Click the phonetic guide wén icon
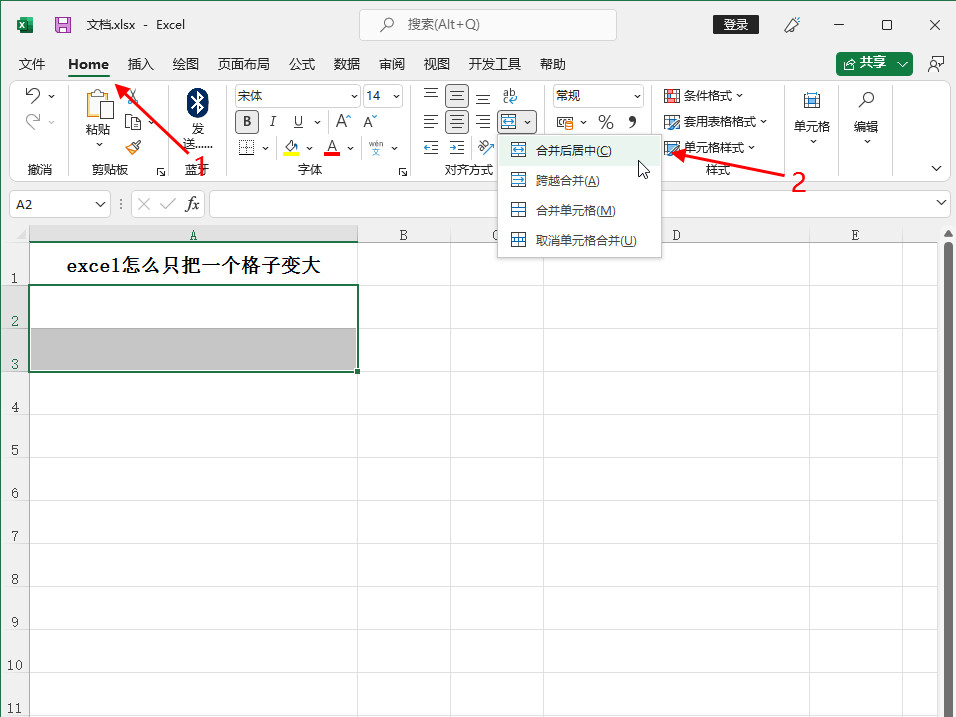The image size is (956, 717). click(376, 148)
